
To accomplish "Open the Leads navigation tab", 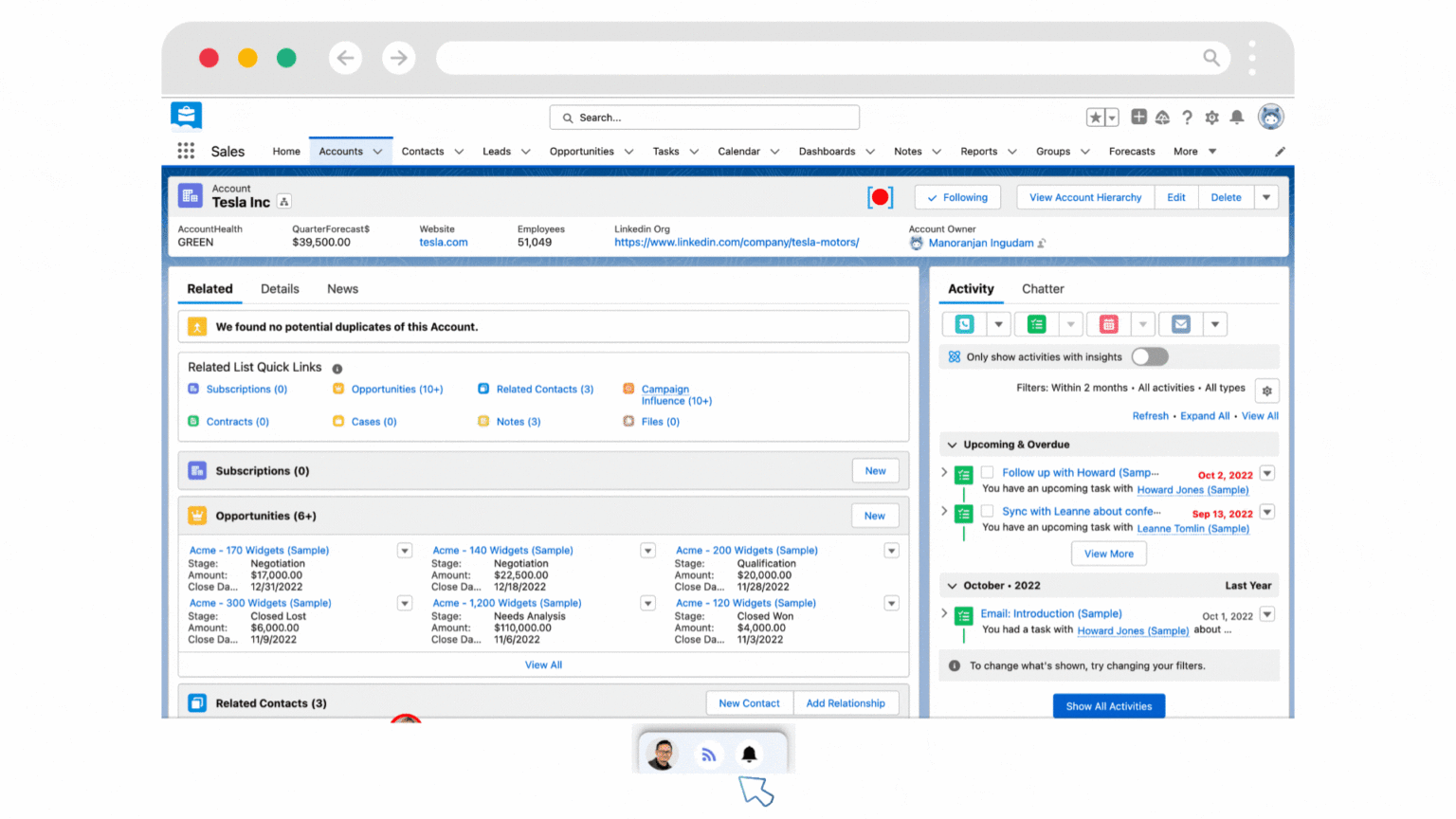I will (x=497, y=152).
